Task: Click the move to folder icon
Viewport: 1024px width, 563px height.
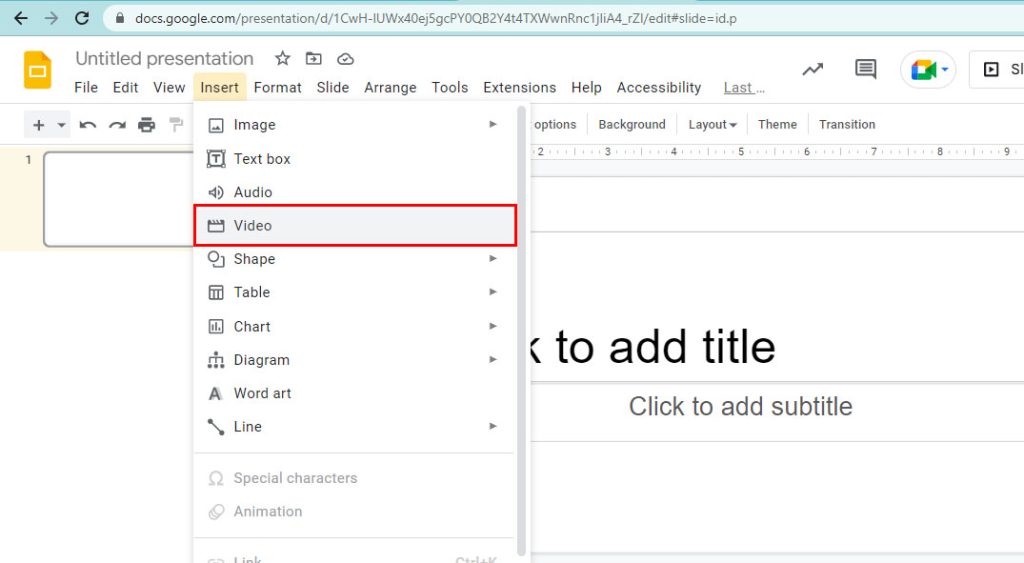Action: click(x=314, y=59)
